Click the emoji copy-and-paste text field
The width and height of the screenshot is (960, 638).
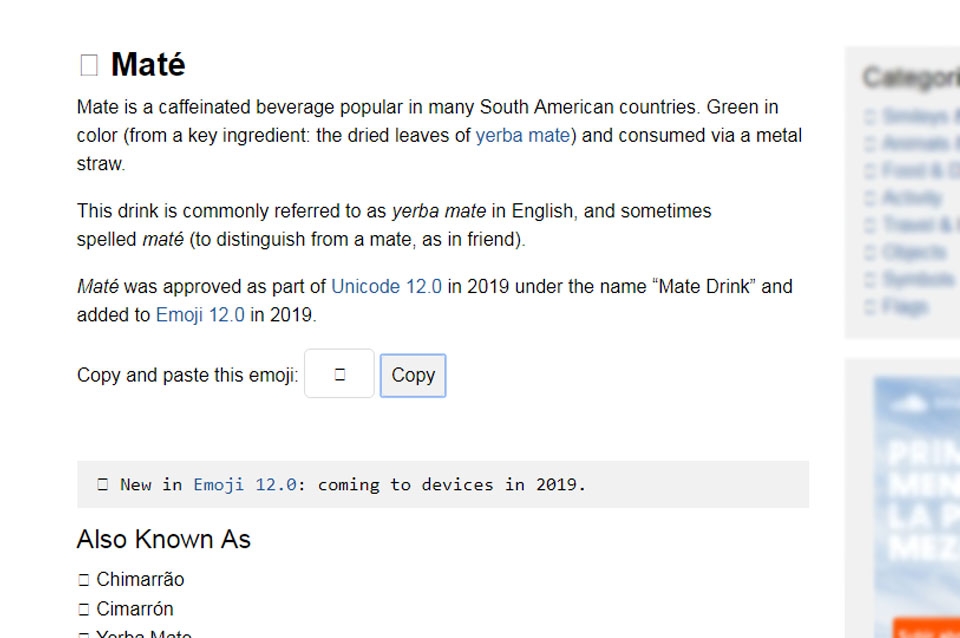339,374
